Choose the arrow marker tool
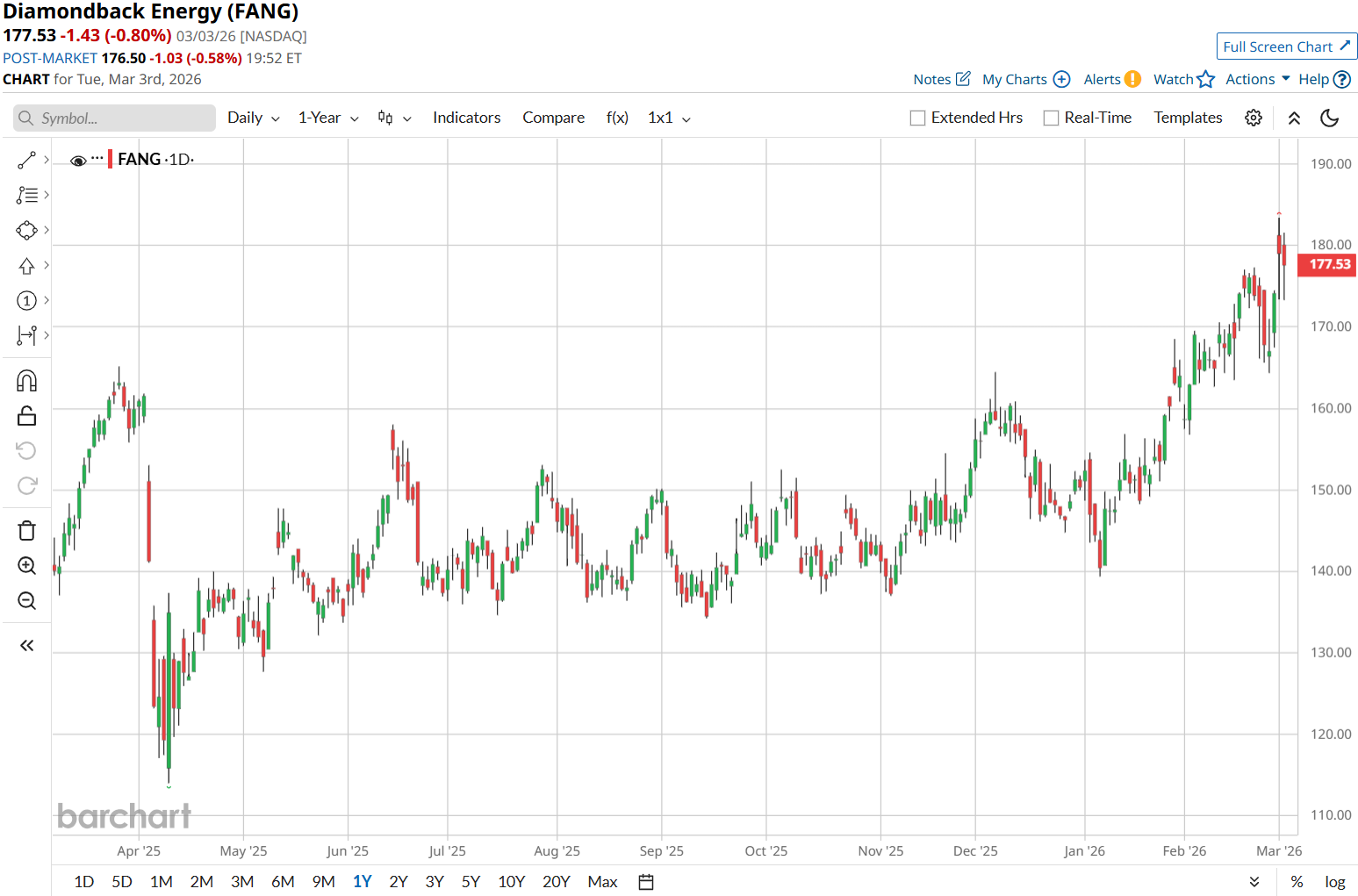The image size is (1358, 896). point(26,265)
